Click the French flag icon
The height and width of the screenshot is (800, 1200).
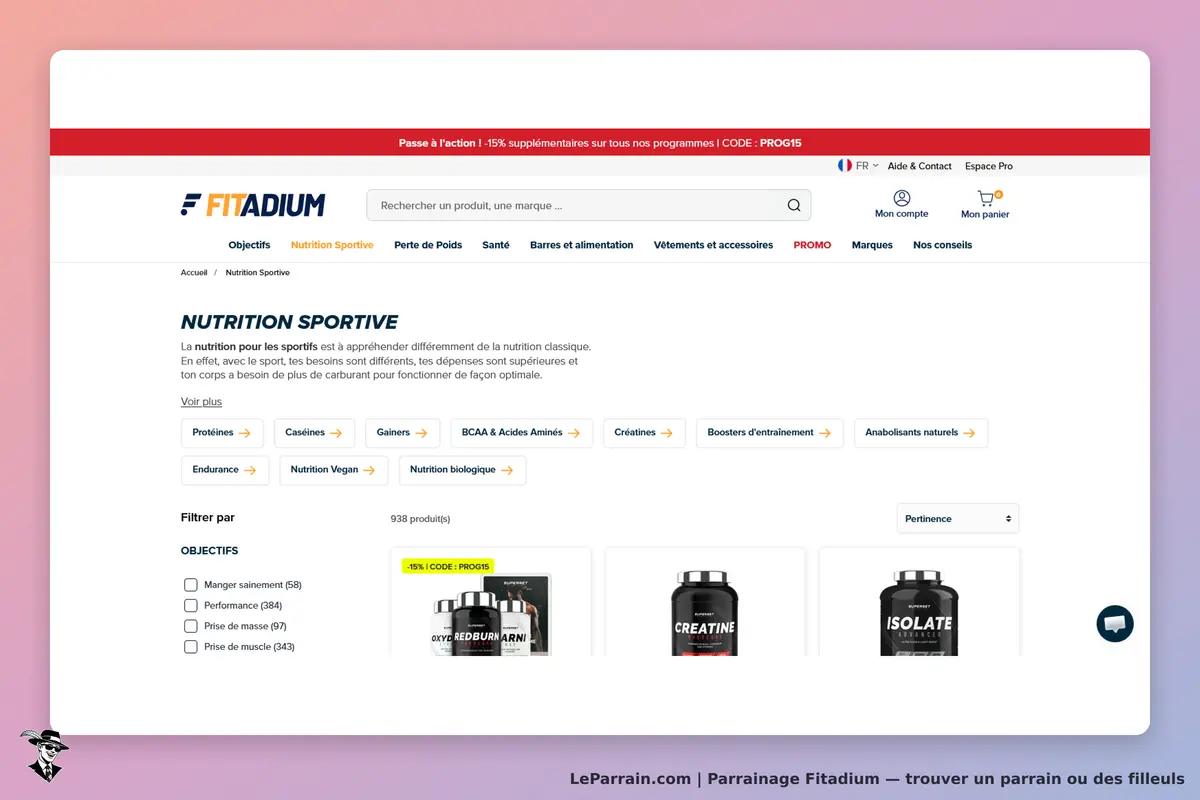[845, 166]
